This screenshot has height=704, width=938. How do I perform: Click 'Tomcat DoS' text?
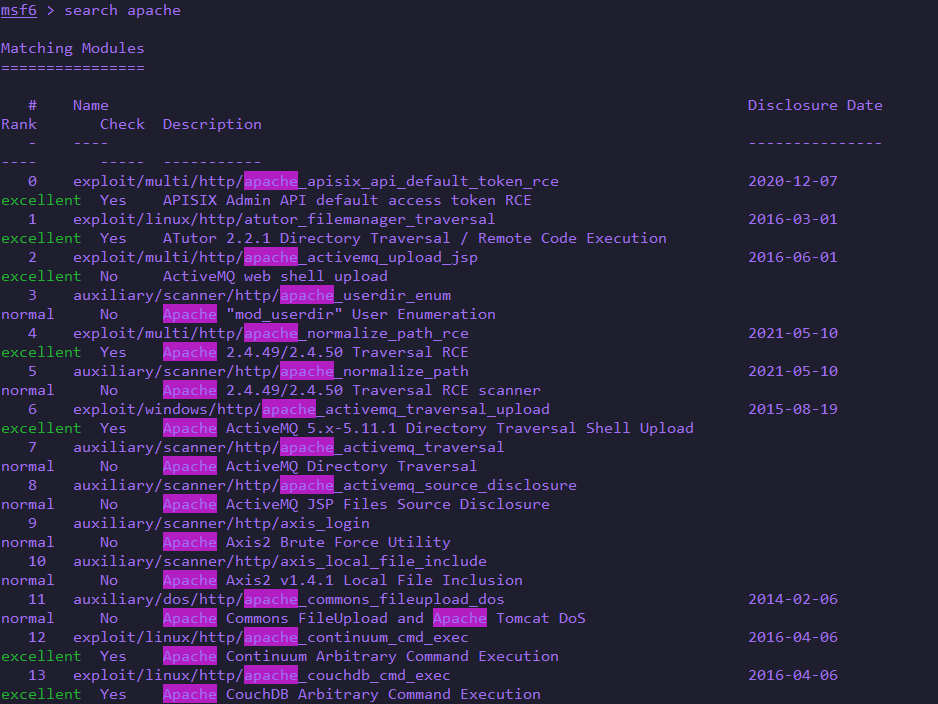[x=541, y=618]
